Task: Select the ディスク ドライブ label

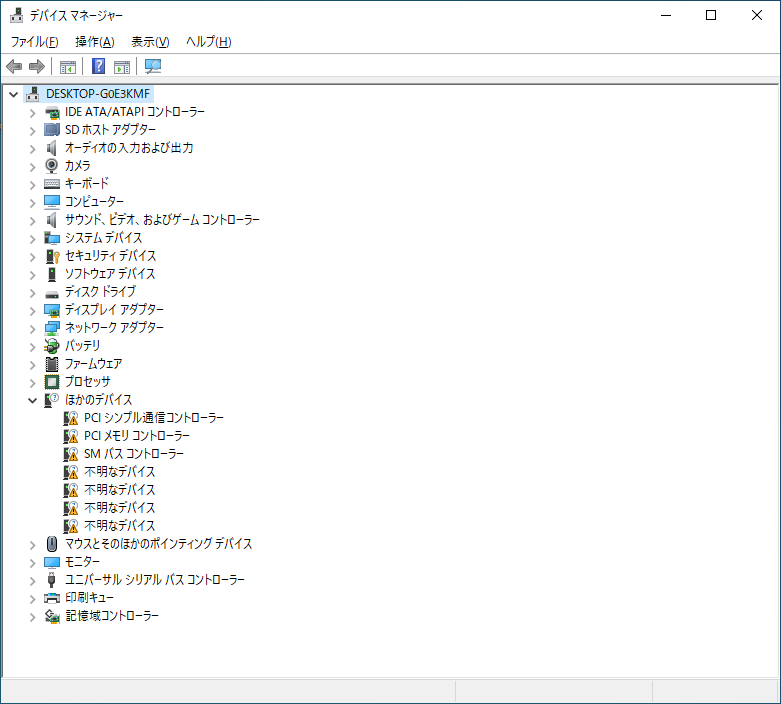Action: pos(100,291)
